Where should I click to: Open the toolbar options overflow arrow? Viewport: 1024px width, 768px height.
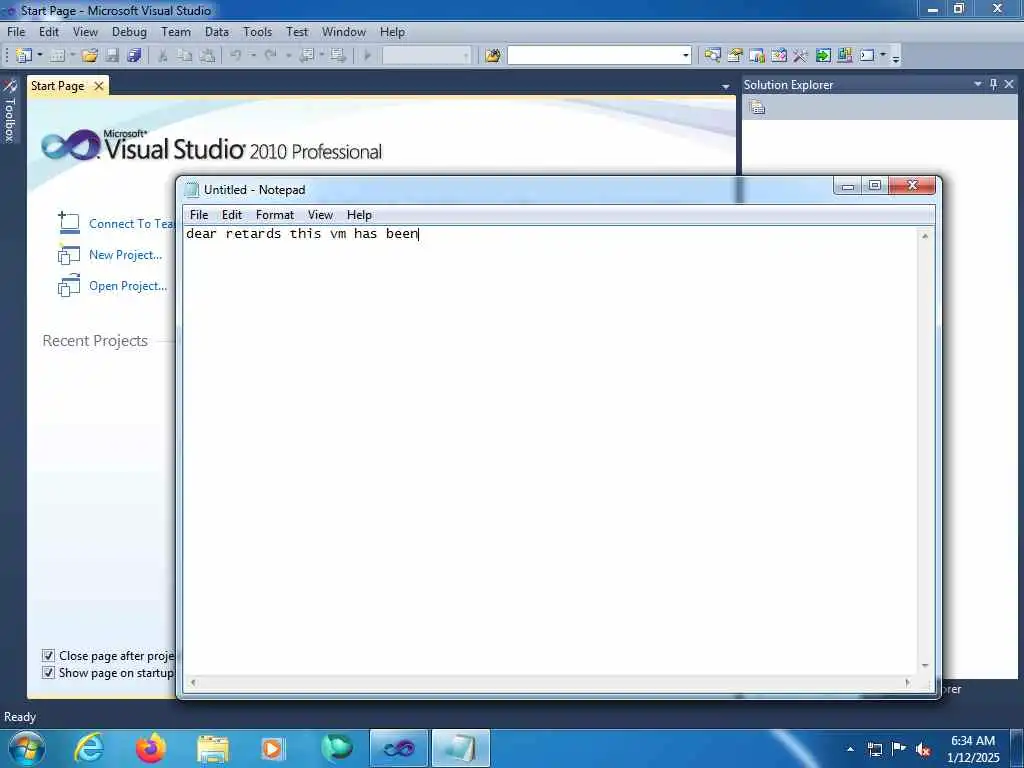896,57
